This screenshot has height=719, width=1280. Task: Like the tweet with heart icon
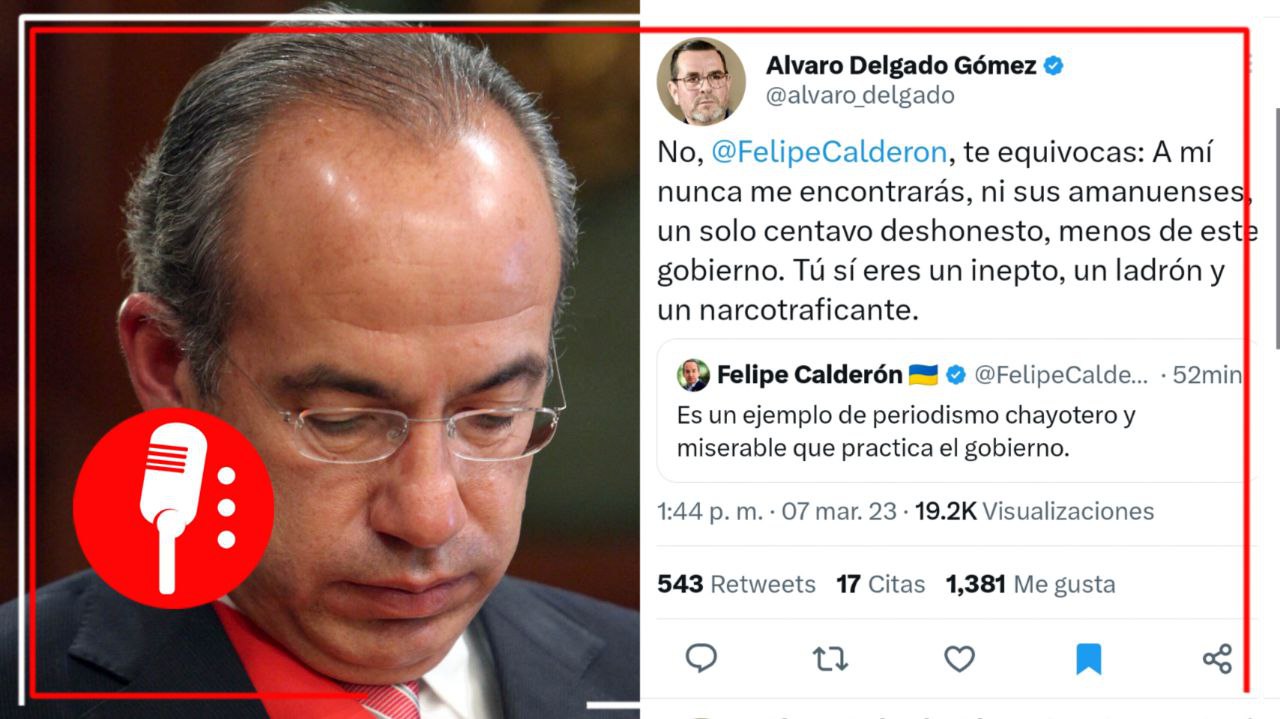coord(959,659)
